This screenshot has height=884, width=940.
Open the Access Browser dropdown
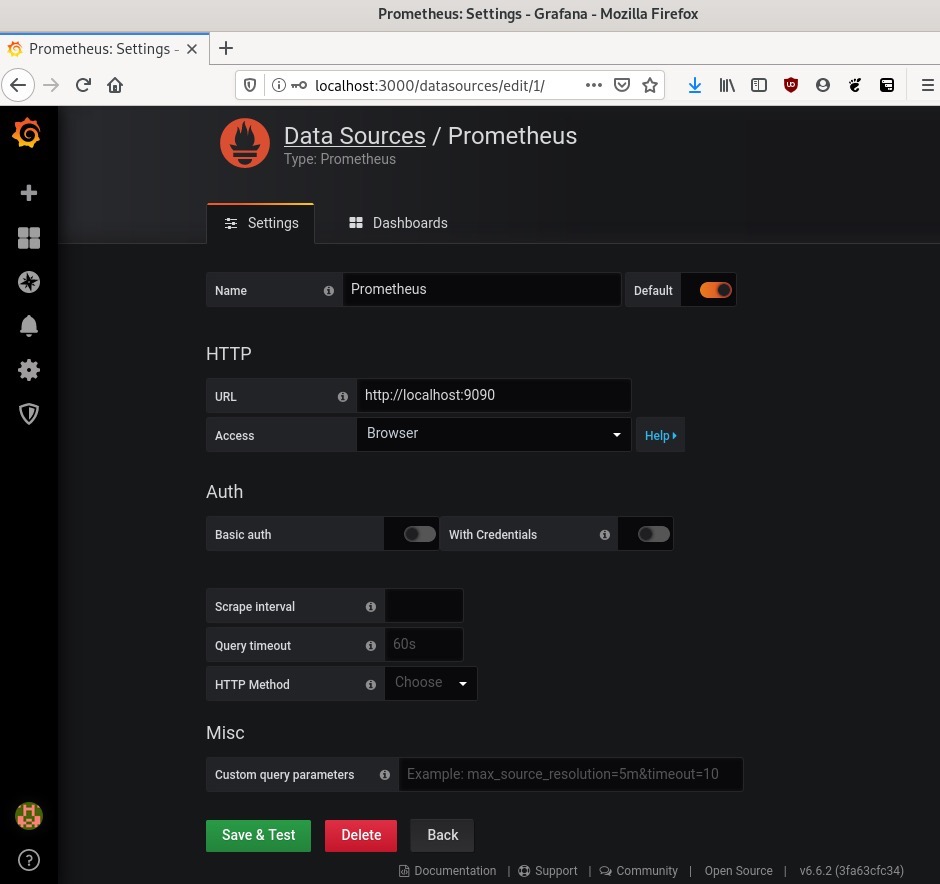[x=493, y=434]
